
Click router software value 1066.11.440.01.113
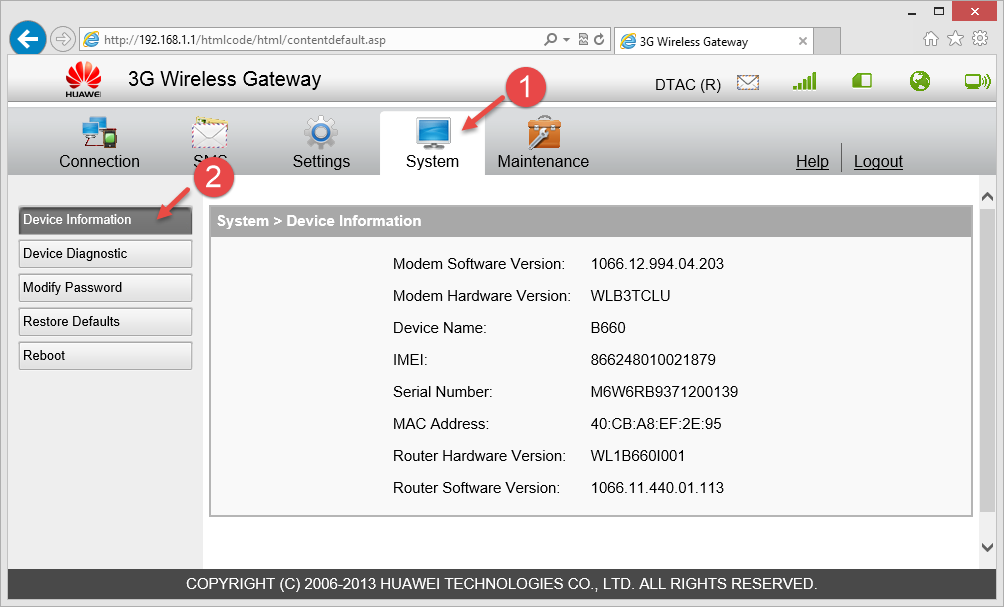pos(657,488)
